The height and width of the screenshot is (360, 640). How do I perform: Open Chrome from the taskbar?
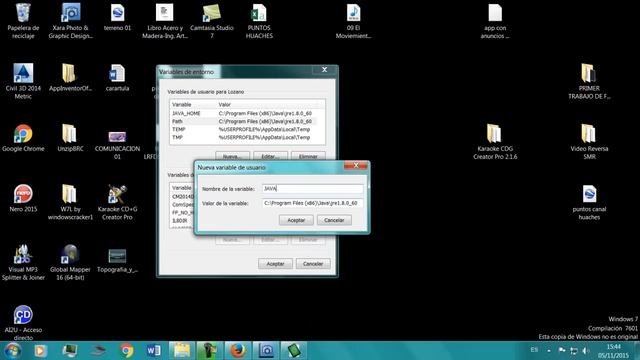pos(127,351)
